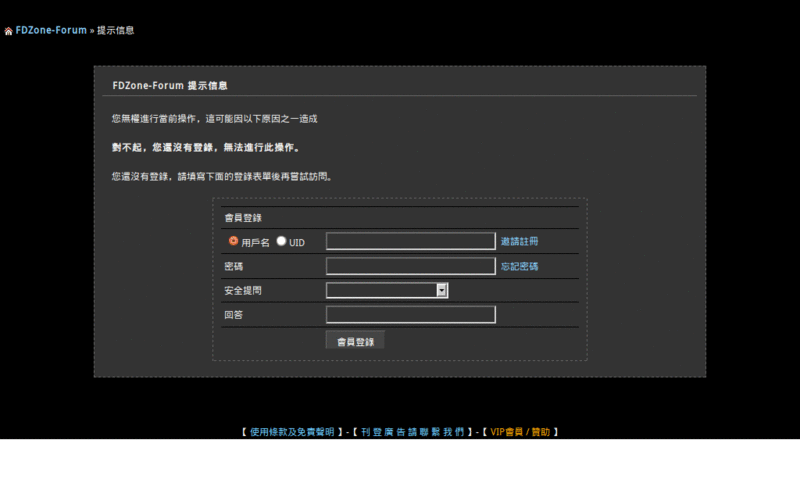Open 使用條款及免責聲明 footer link
The height and width of the screenshot is (497, 800).
(292, 432)
